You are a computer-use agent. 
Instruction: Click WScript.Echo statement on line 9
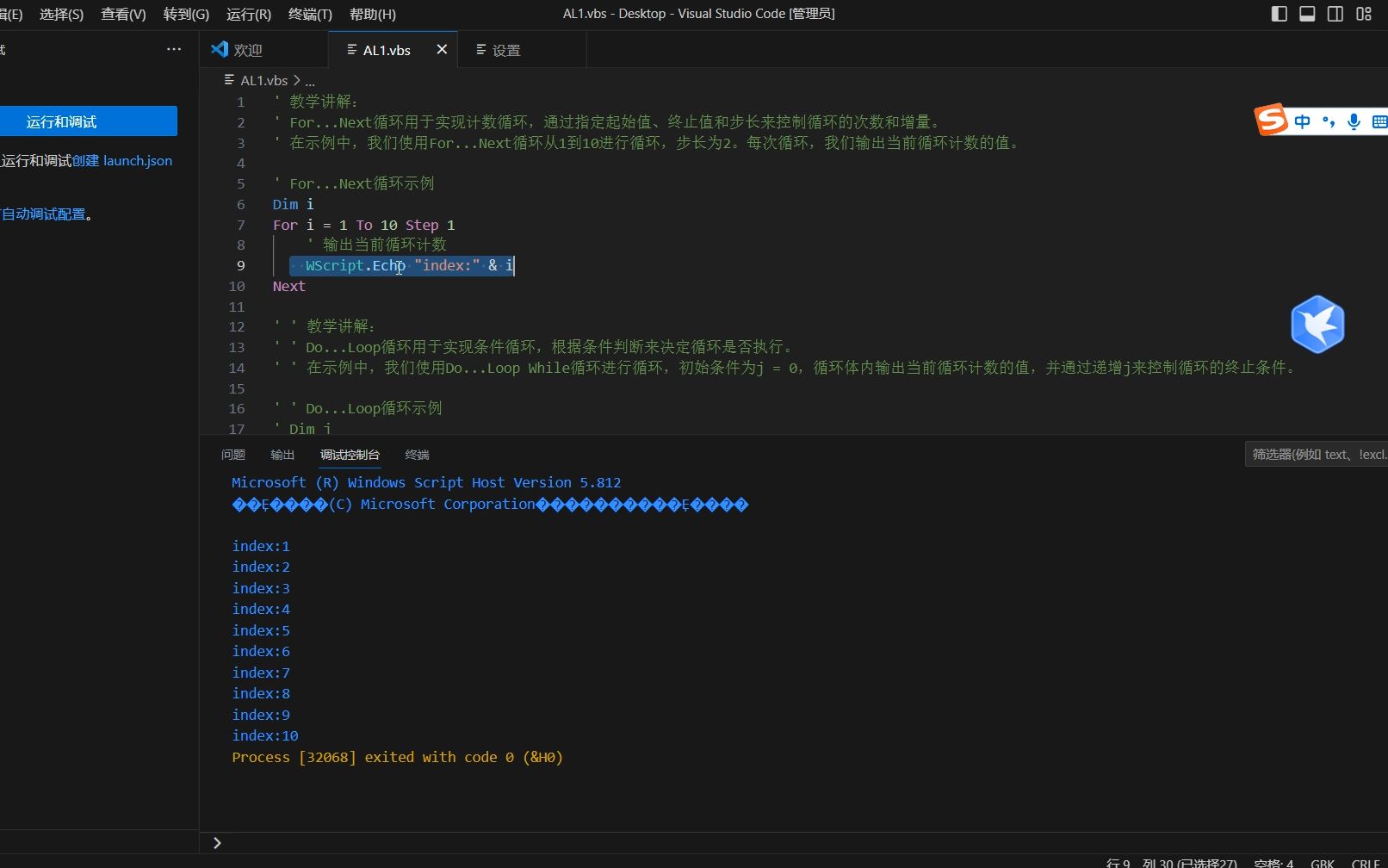(x=409, y=265)
